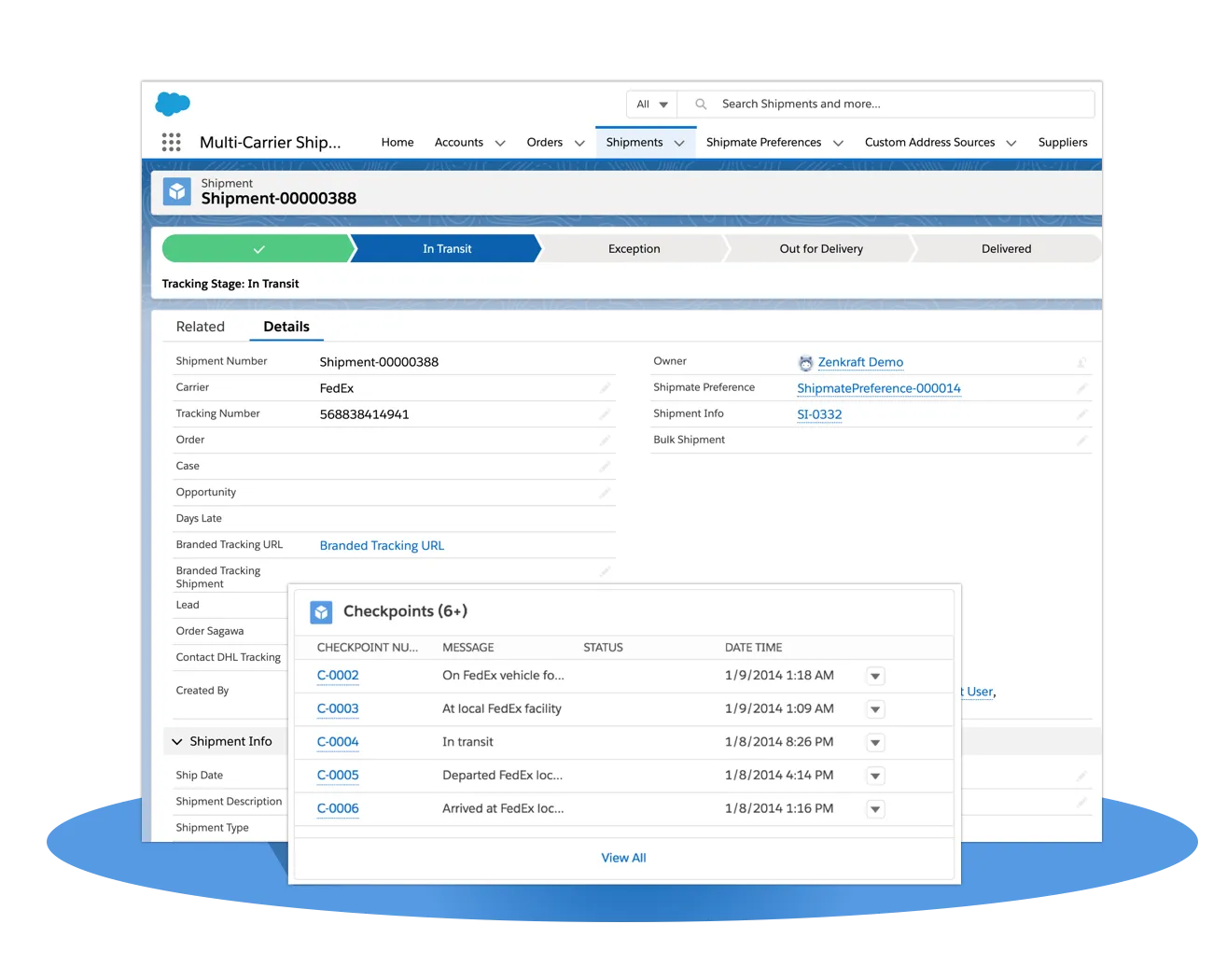Viewport: 1213px width, 980px height.
Task: Open row actions for checkpoint C-0004
Action: [875, 743]
